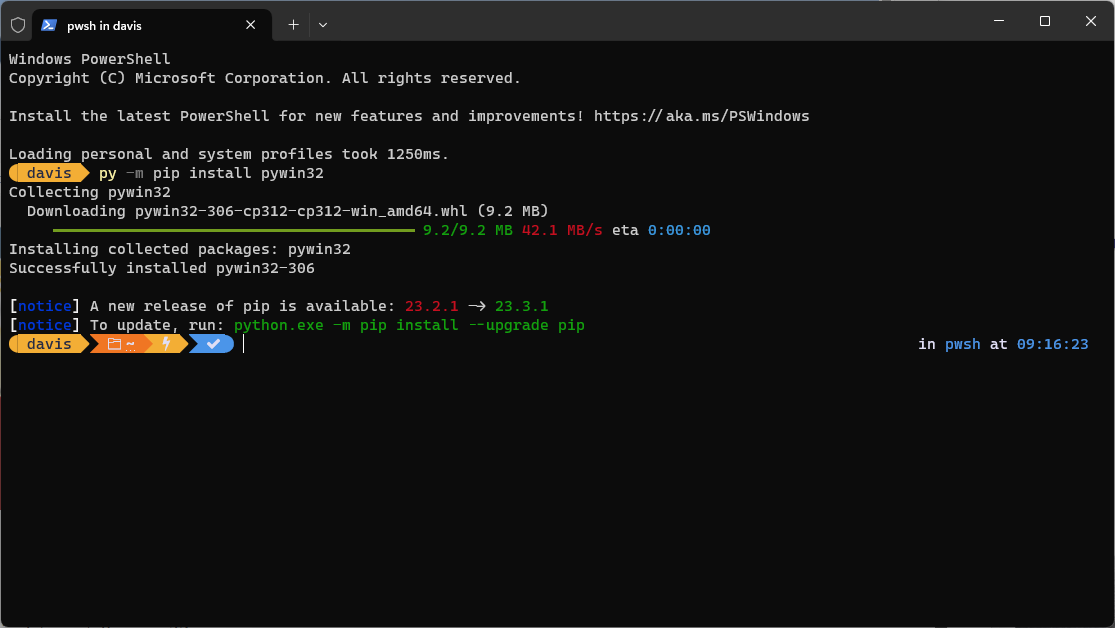The height and width of the screenshot is (628, 1115).
Task: Click the pwsh label in the right prompt
Action: [x=962, y=343]
